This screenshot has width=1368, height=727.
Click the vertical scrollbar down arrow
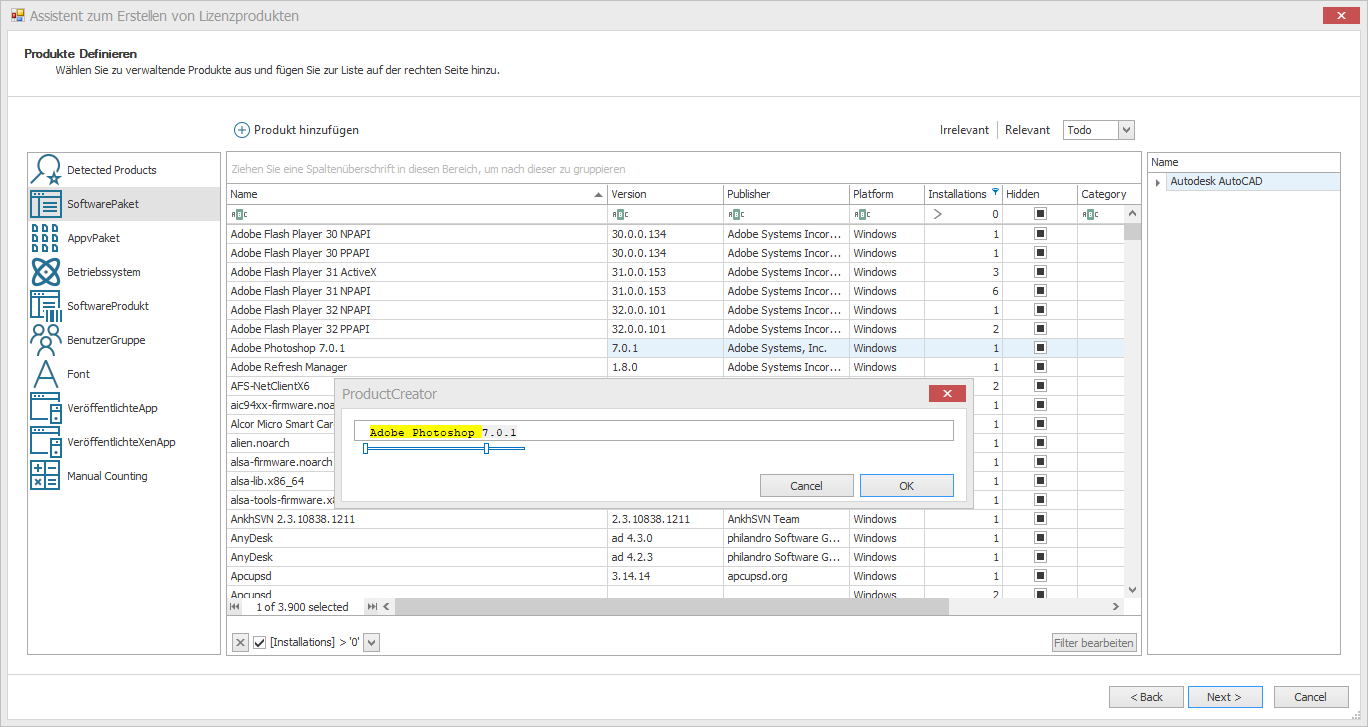coord(1133,591)
